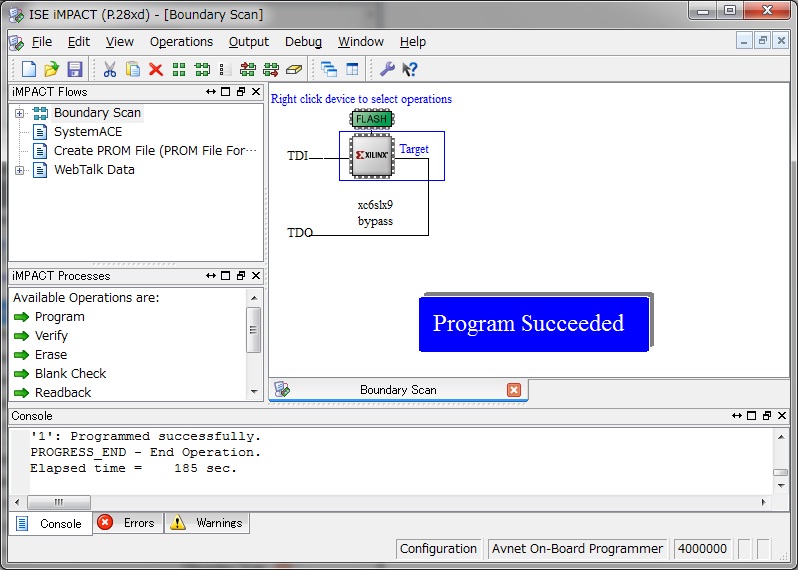The image size is (798, 570).
Task: Click the four green squares toolbar icon
Action: coord(179,69)
